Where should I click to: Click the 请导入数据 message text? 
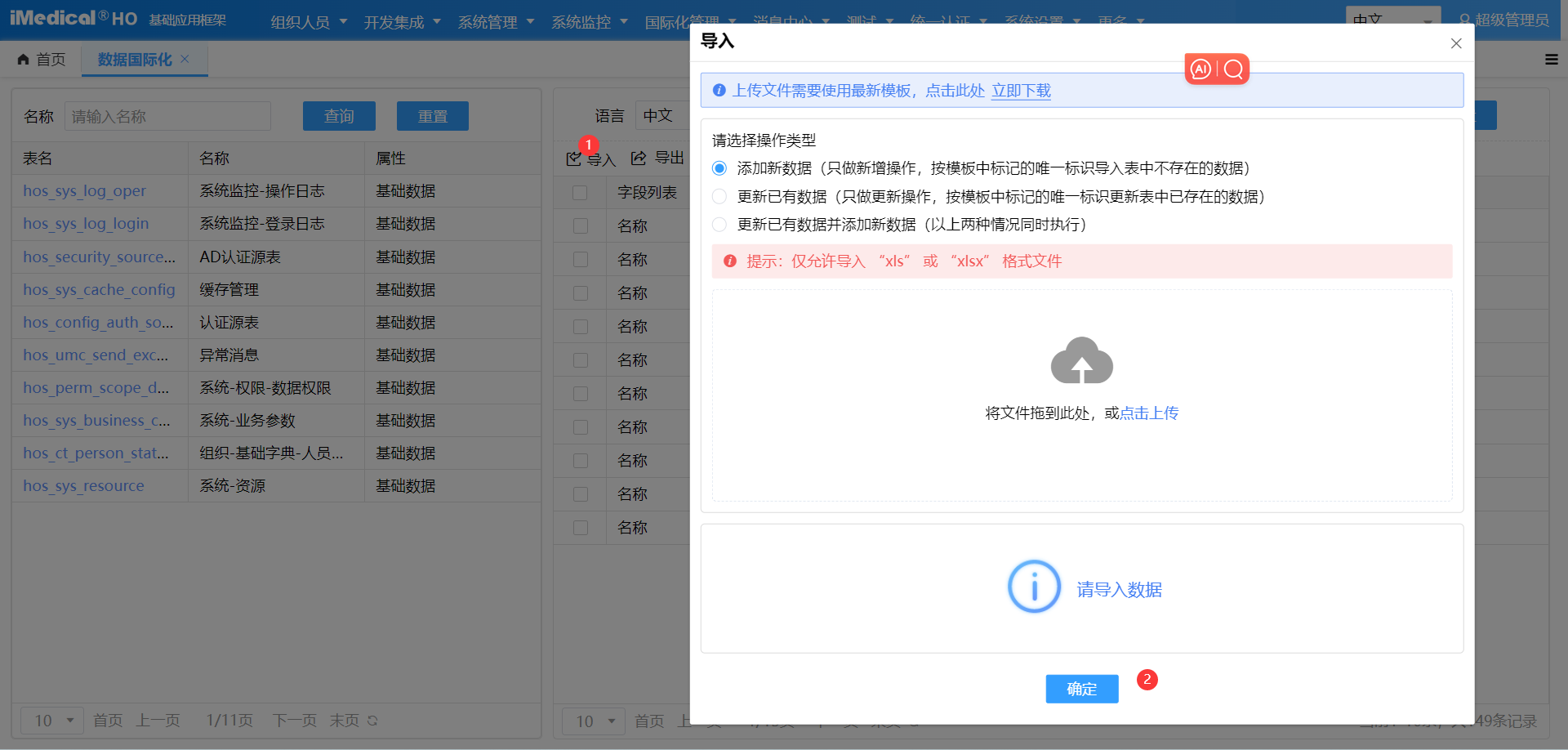[x=1119, y=589]
